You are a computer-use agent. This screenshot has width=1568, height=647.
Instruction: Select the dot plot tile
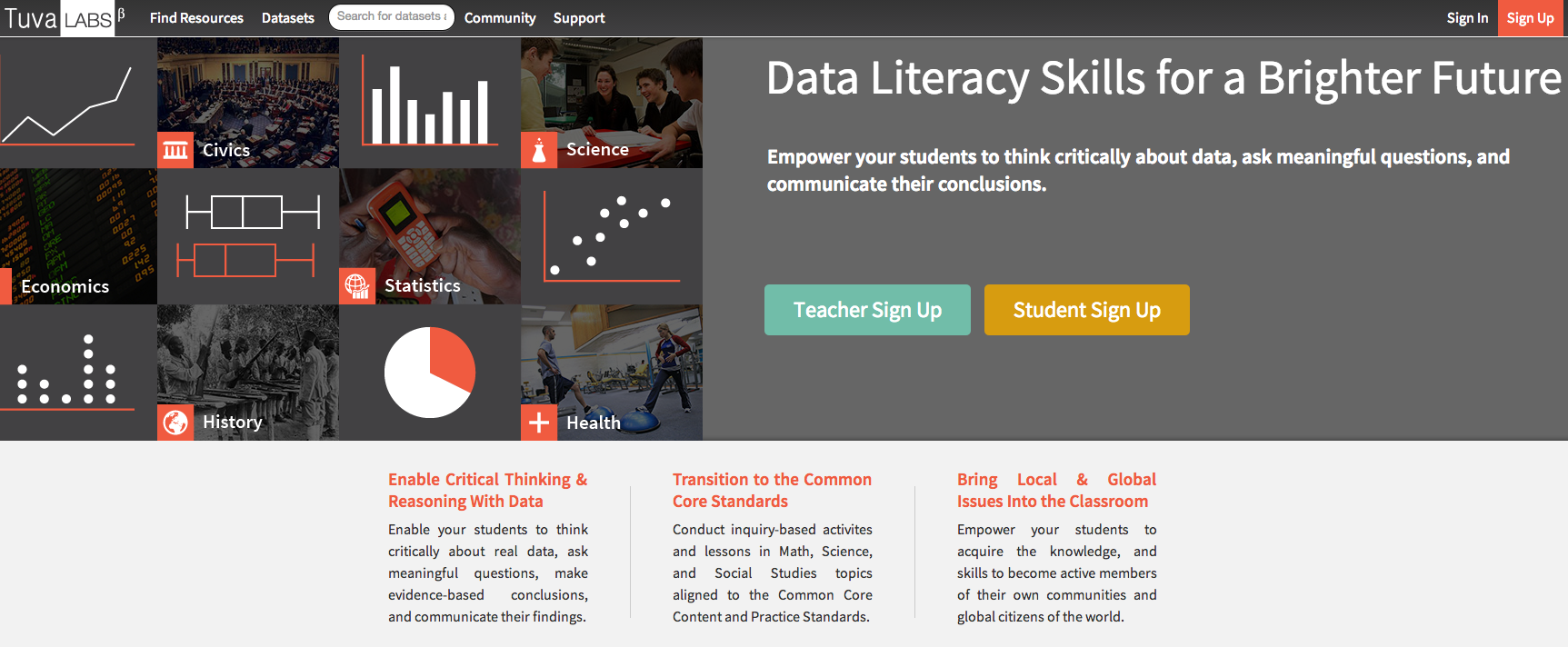[x=78, y=373]
